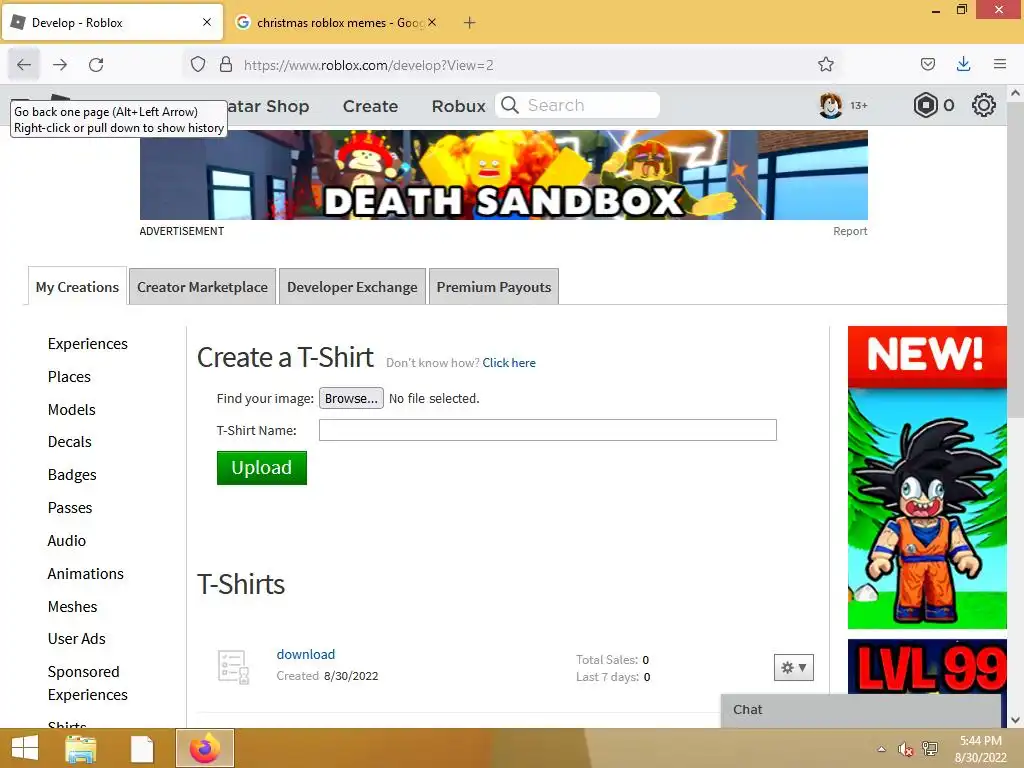Click the download T-shirt thumbnail icon
Image resolution: width=1024 pixels, height=768 pixels.
233,667
